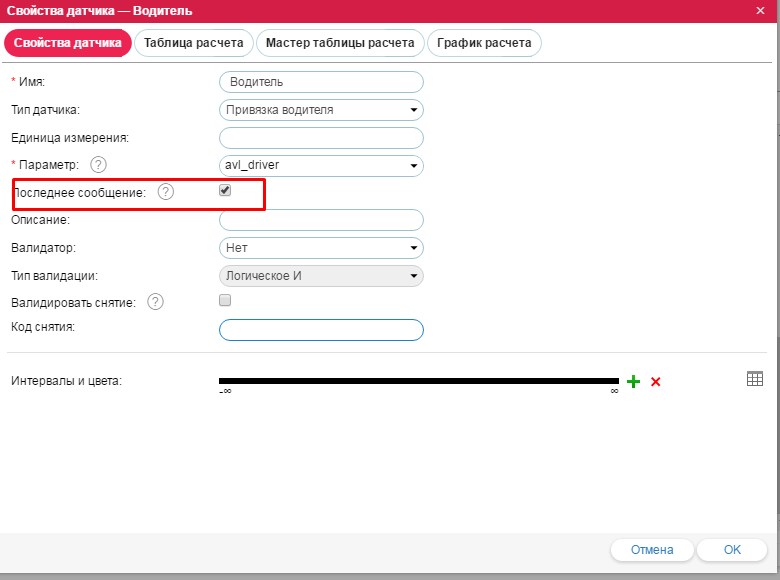Click the Код снятия input field
The width and height of the screenshot is (780, 580).
(x=320, y=330)
